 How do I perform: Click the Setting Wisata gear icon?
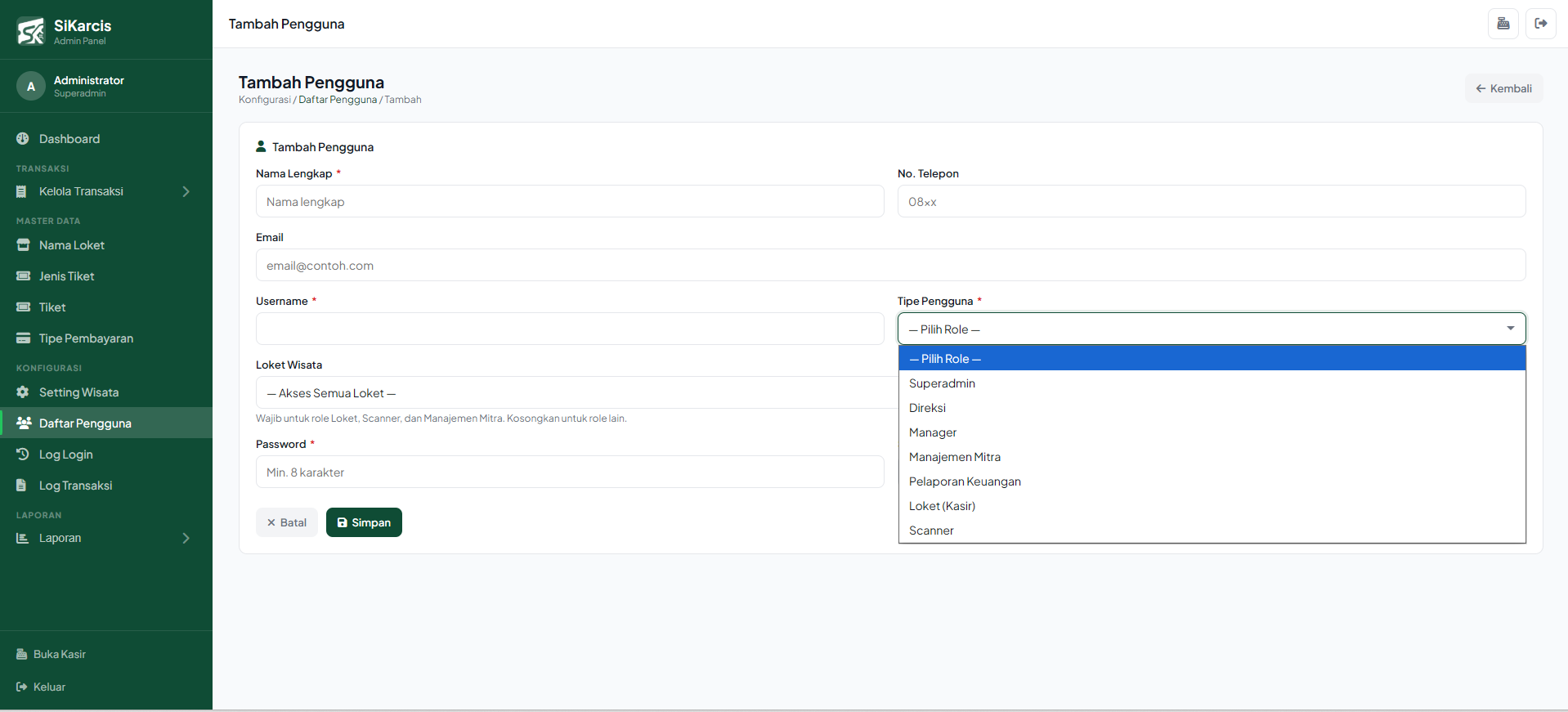pos(23,392)
